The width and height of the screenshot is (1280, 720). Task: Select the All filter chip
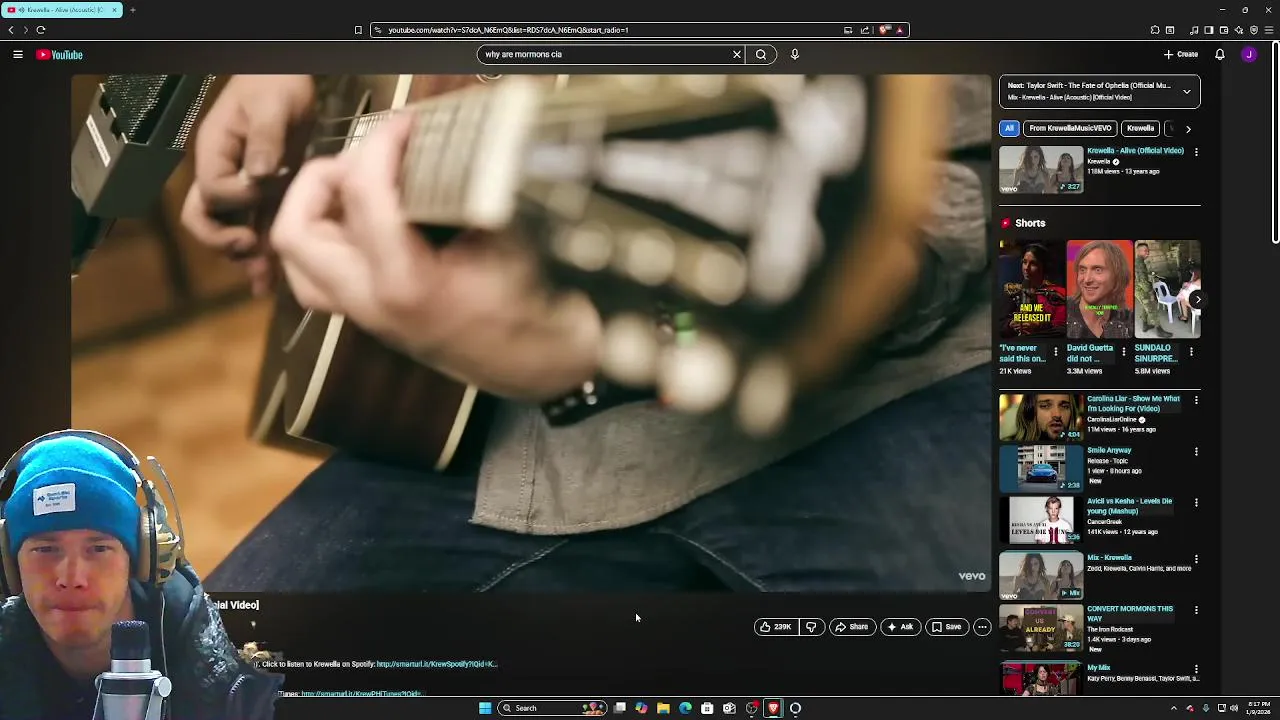(1009, 128)
